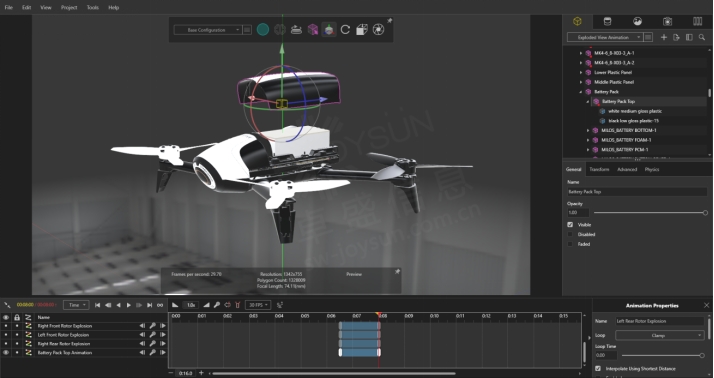Click the magnet snapping icon in timeline toolbar

[237, 305]
